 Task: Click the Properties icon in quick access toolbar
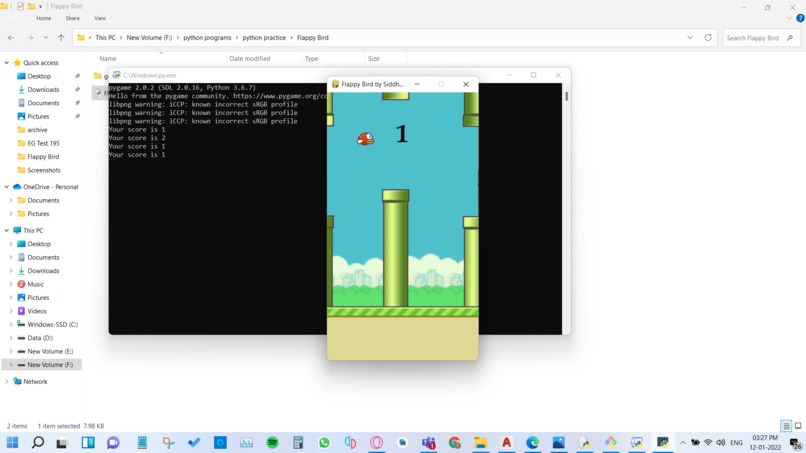(20, 6)
